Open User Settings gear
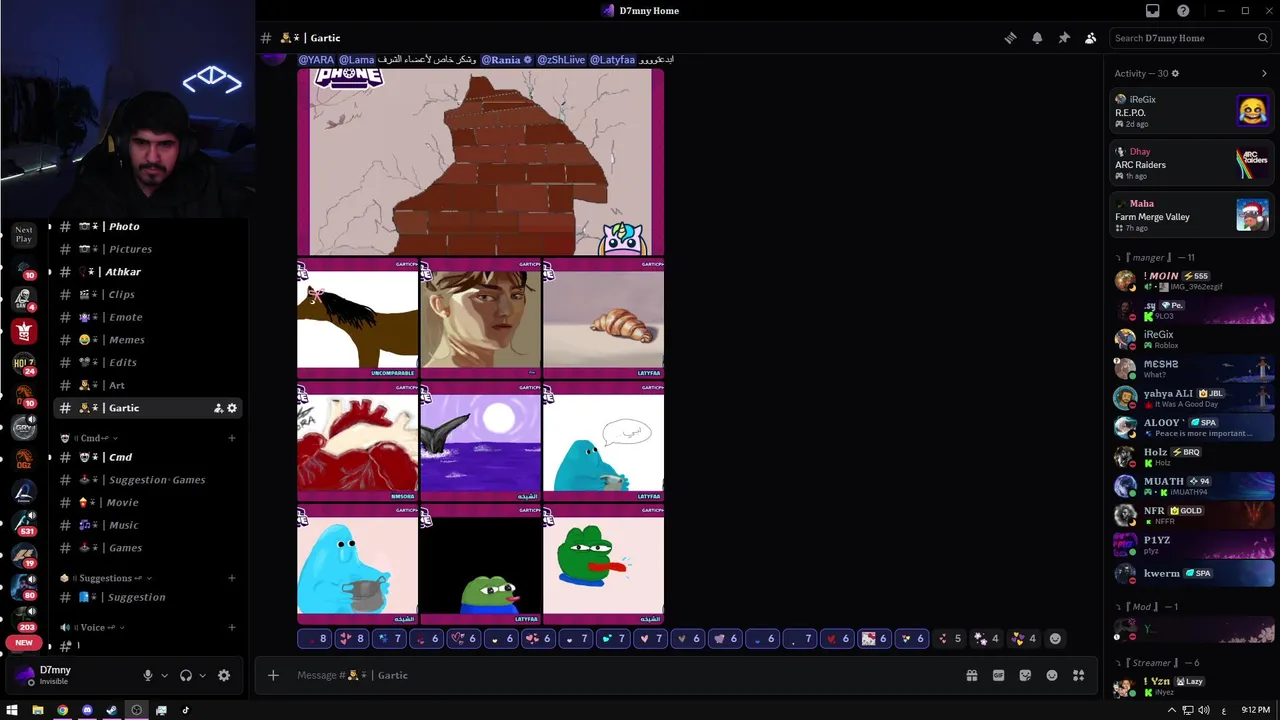The width and height of the screenshot is (1280, 720). coord(224,675)
